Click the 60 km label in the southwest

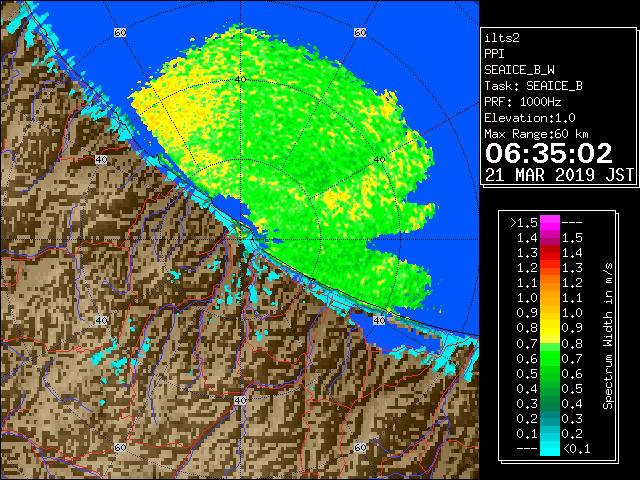point(120,447)
